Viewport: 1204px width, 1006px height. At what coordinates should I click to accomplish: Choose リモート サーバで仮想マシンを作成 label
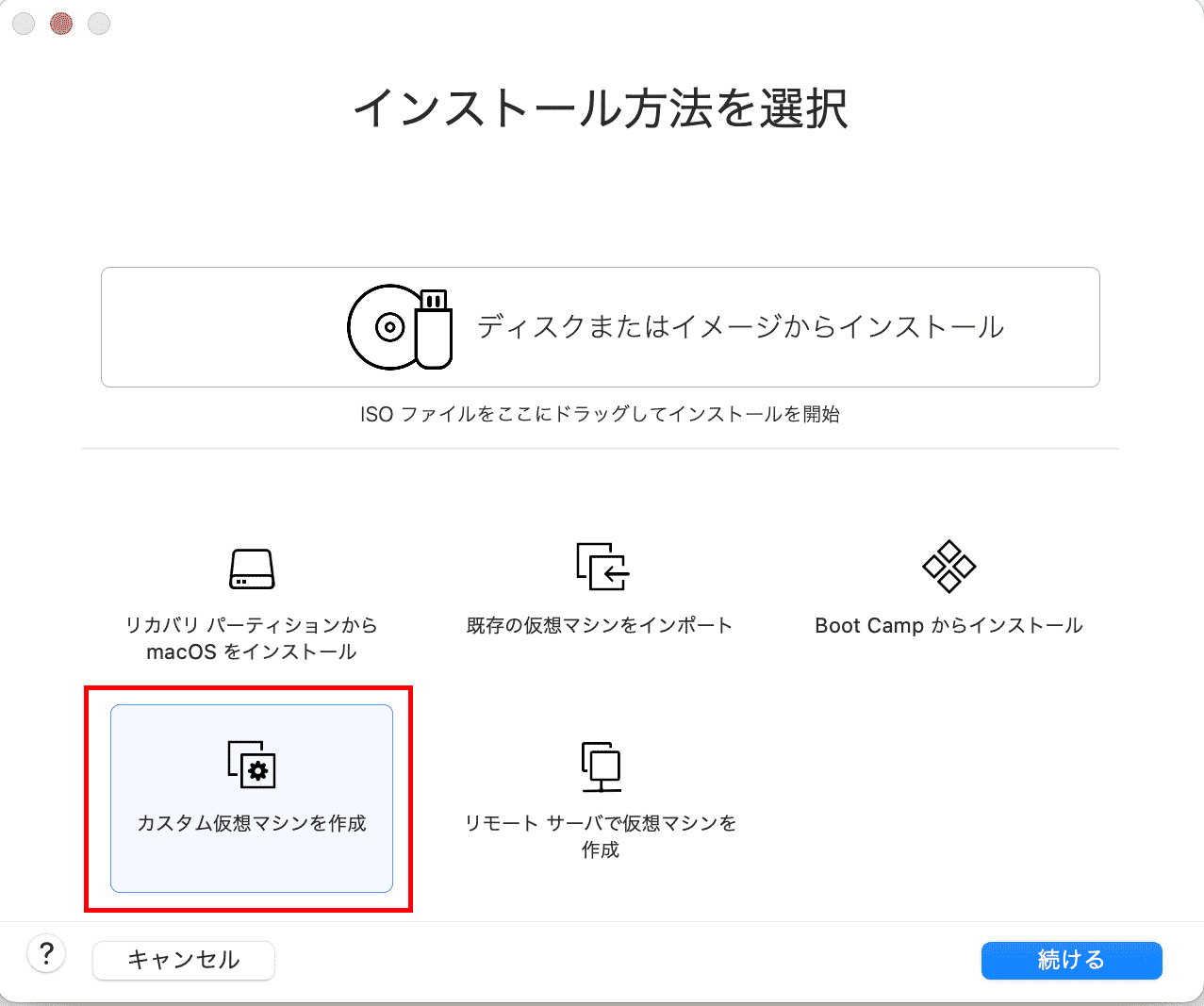coord(601,836)
